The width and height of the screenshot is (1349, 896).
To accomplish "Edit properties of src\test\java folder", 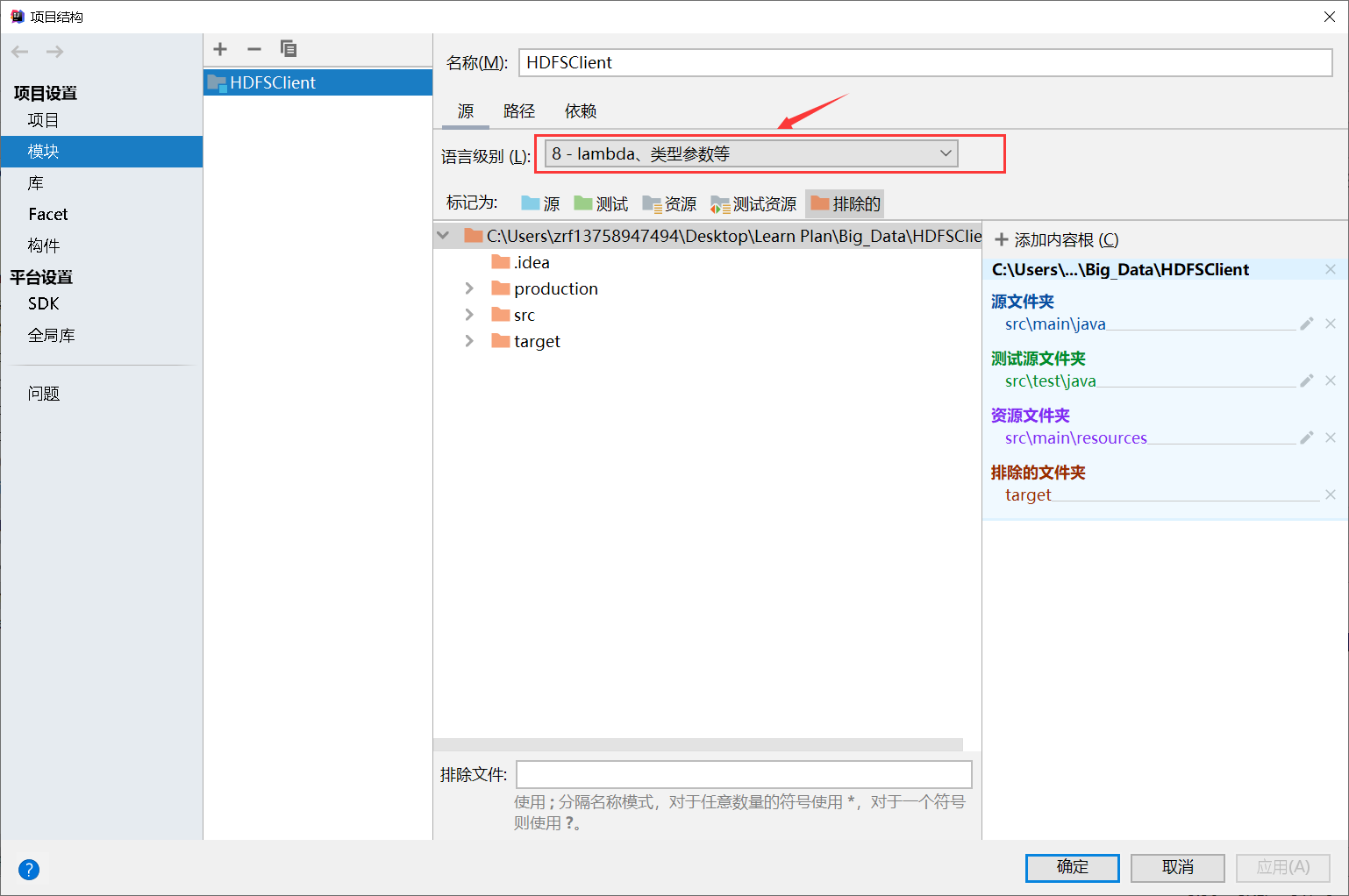I will pyautogui.click(x=1307, y=380).
